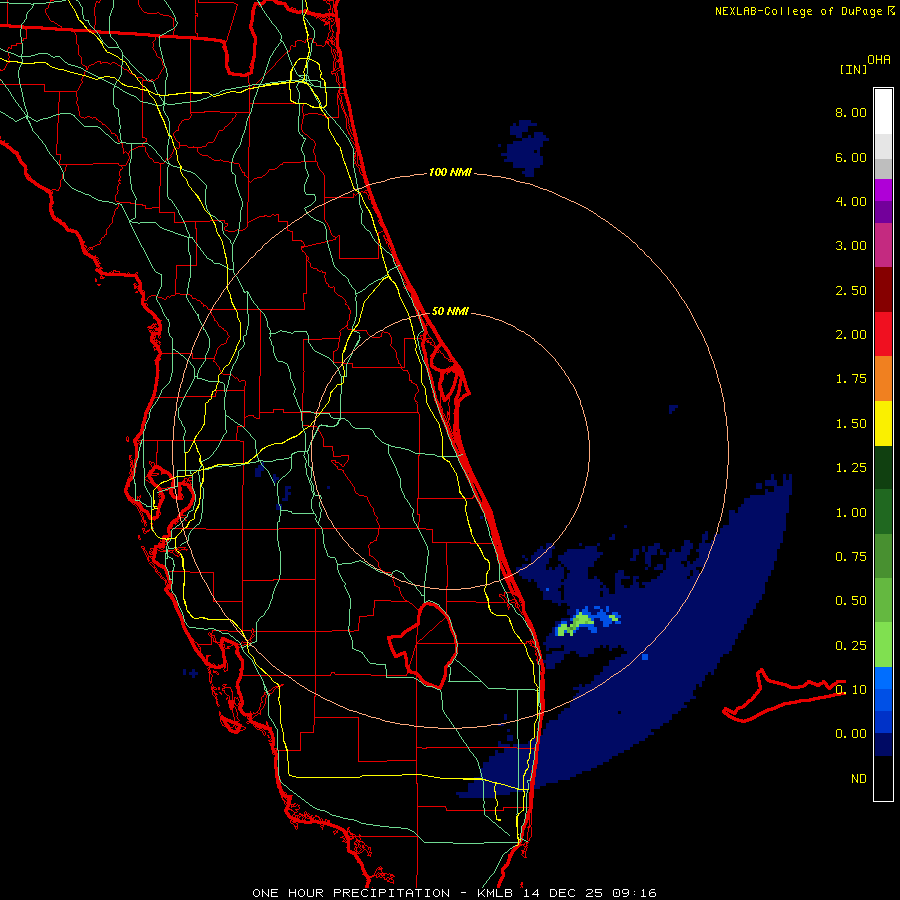900x900 pixels.
Task: Click the 0.50 legend value
Action: (x=851, y=601)
